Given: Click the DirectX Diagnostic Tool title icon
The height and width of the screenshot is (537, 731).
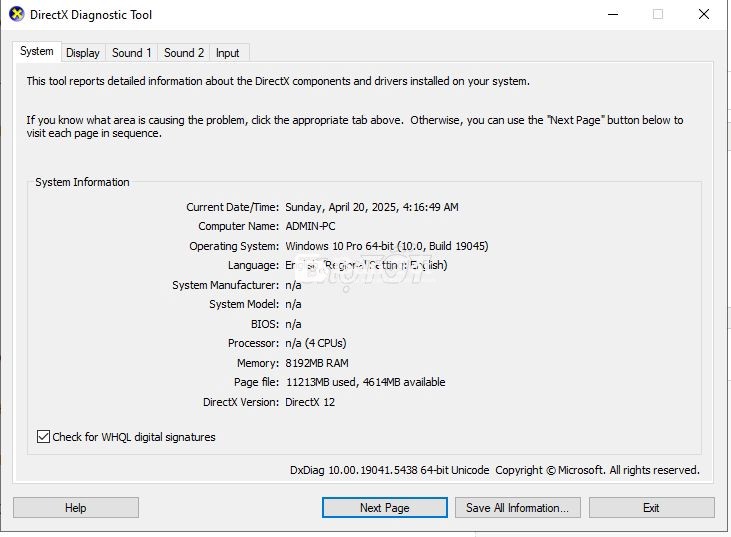Looking at the screenshot, I should coord(17,14).
